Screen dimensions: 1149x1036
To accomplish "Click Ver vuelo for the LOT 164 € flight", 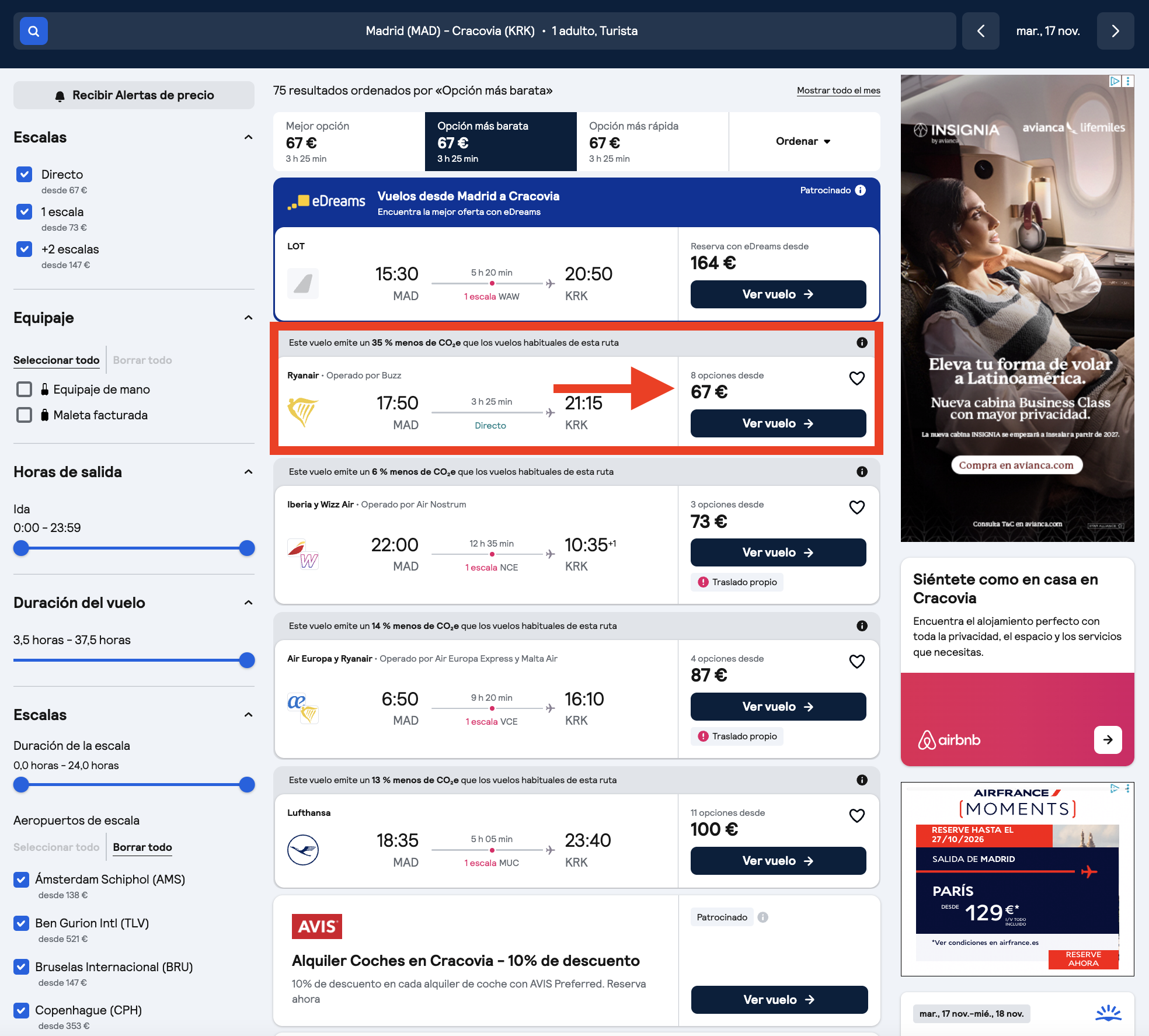I will pos(778,294).
